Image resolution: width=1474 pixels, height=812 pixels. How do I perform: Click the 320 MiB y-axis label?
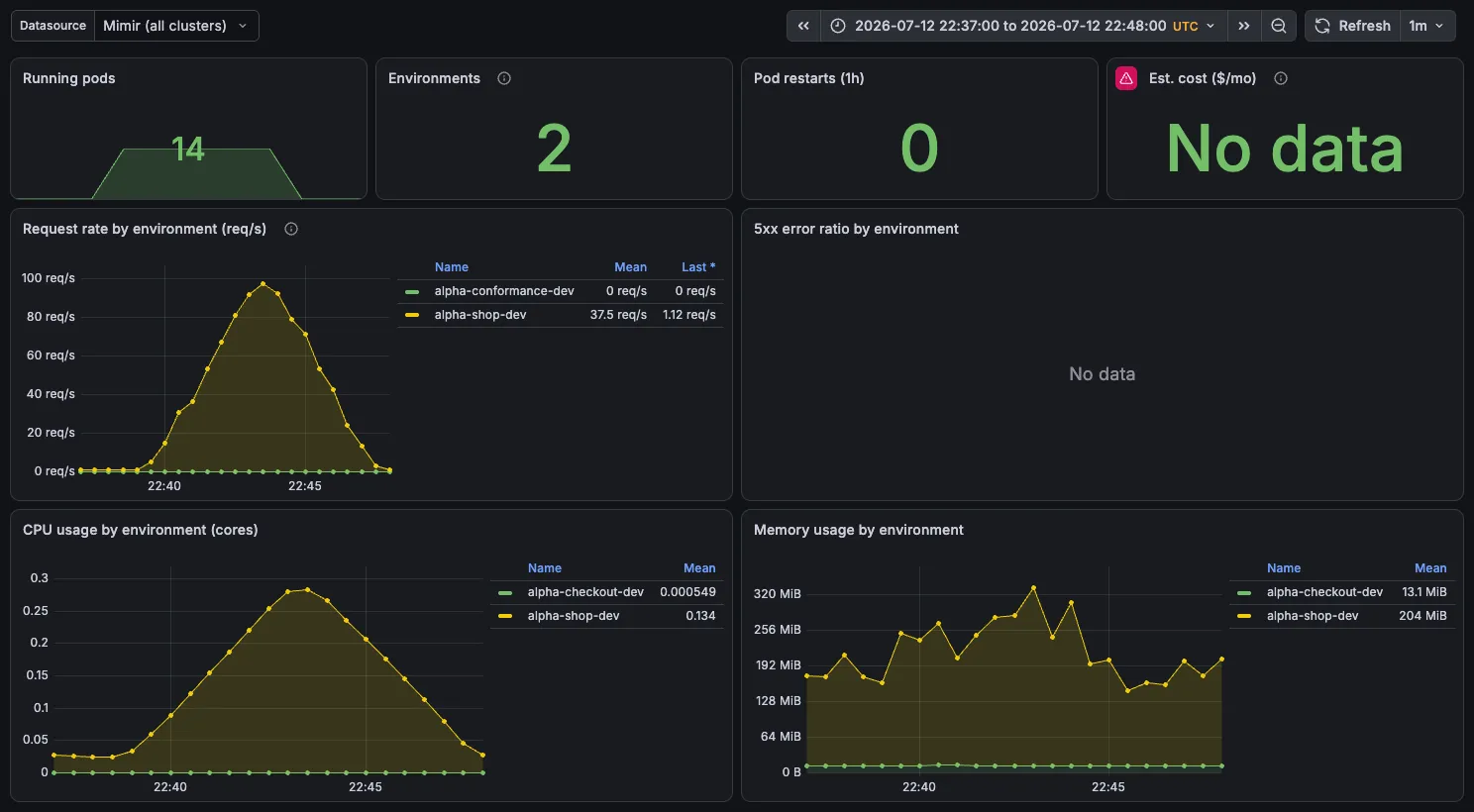778,594
